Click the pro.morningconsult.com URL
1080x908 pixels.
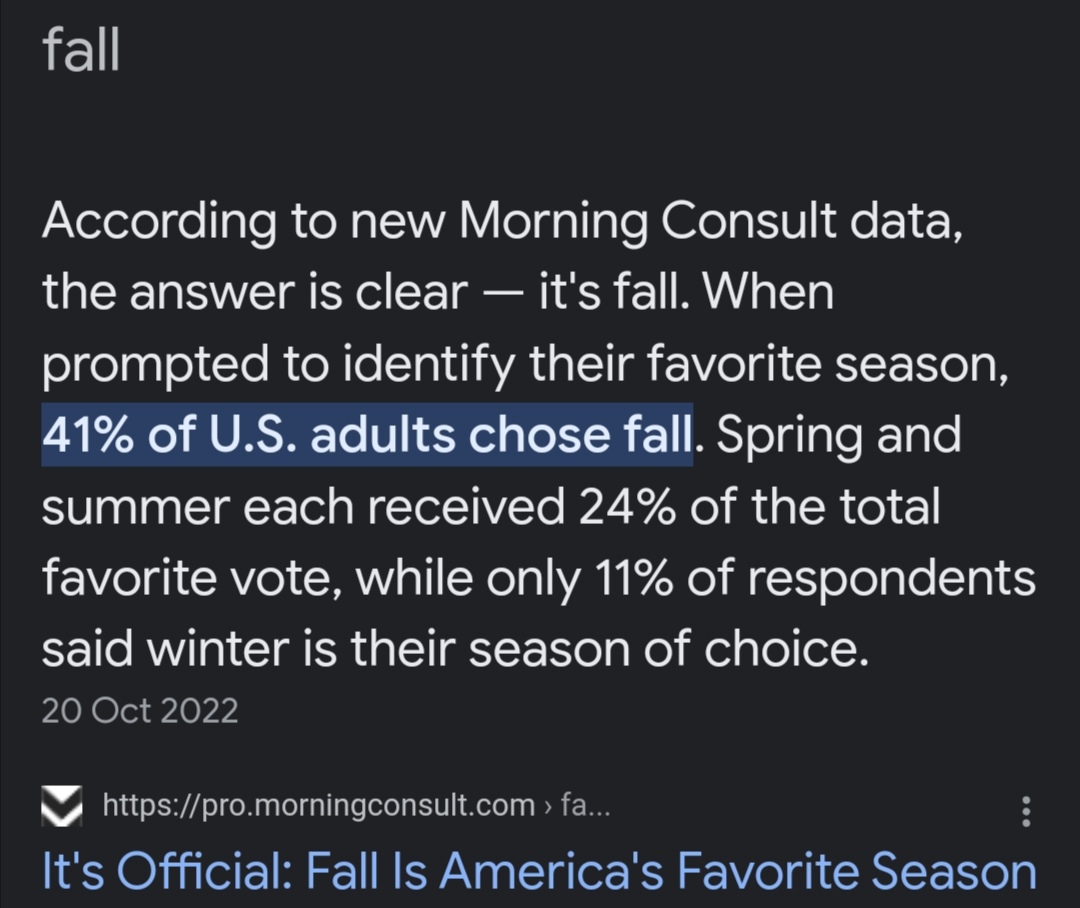tap(319, 805)
